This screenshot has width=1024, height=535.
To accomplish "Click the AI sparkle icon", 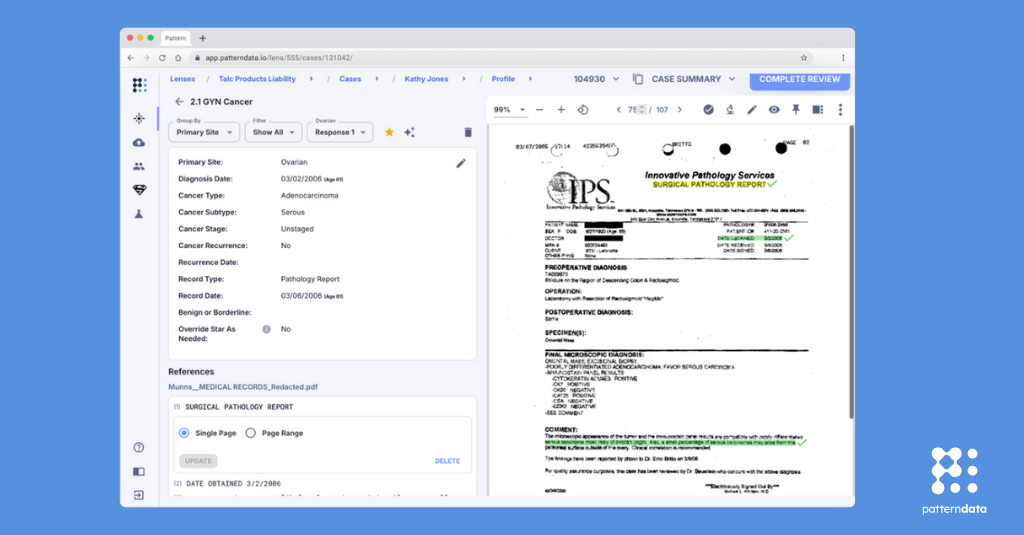I will pos(409,132).
